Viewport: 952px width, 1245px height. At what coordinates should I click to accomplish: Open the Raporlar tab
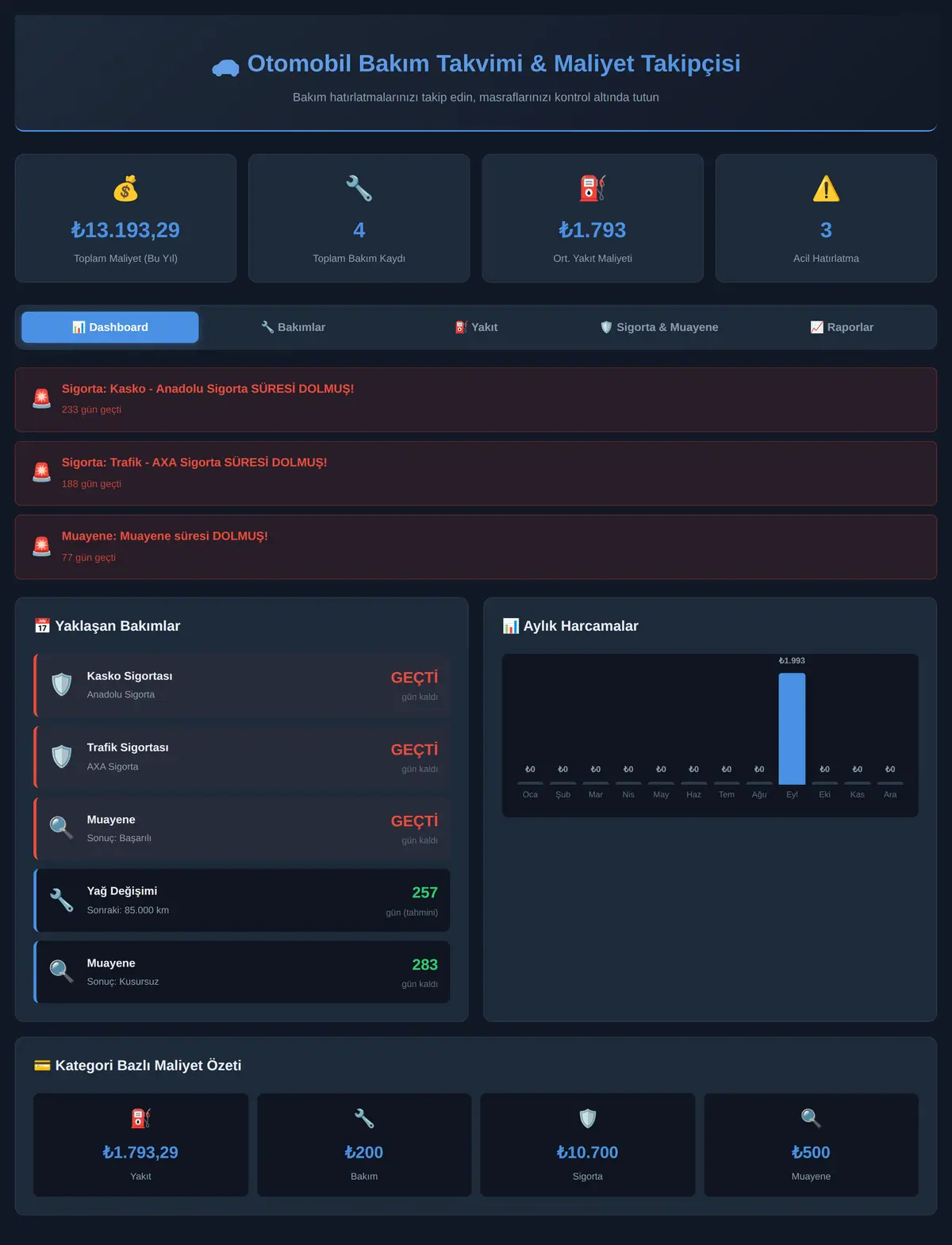(x=842, y=327)
